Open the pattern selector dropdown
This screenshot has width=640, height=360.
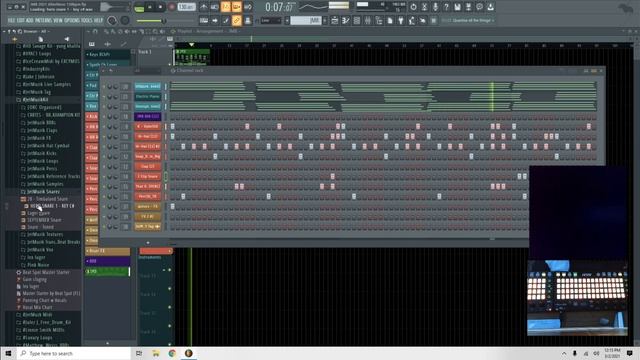pyautogui.click(x=306, y=20)
